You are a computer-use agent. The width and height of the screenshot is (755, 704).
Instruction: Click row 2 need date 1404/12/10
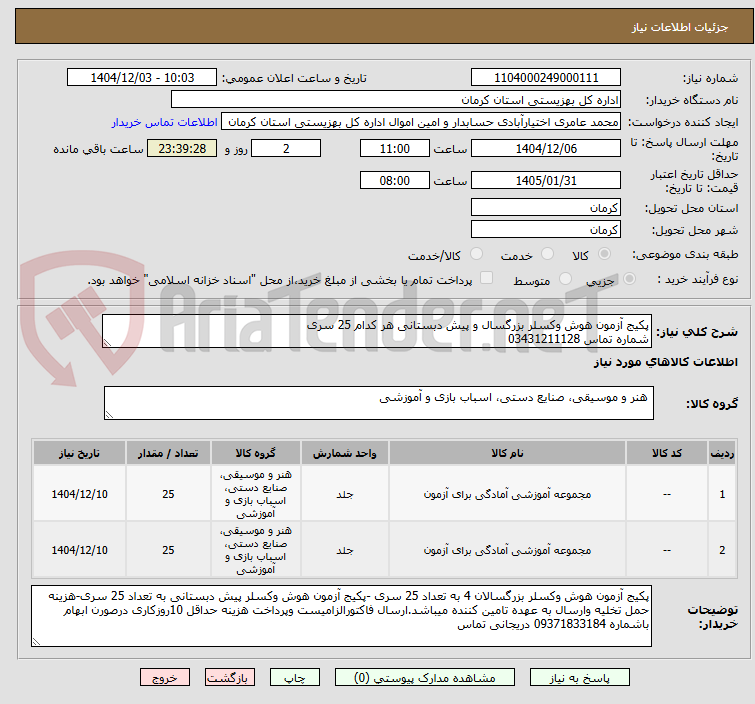click(79, 550)
